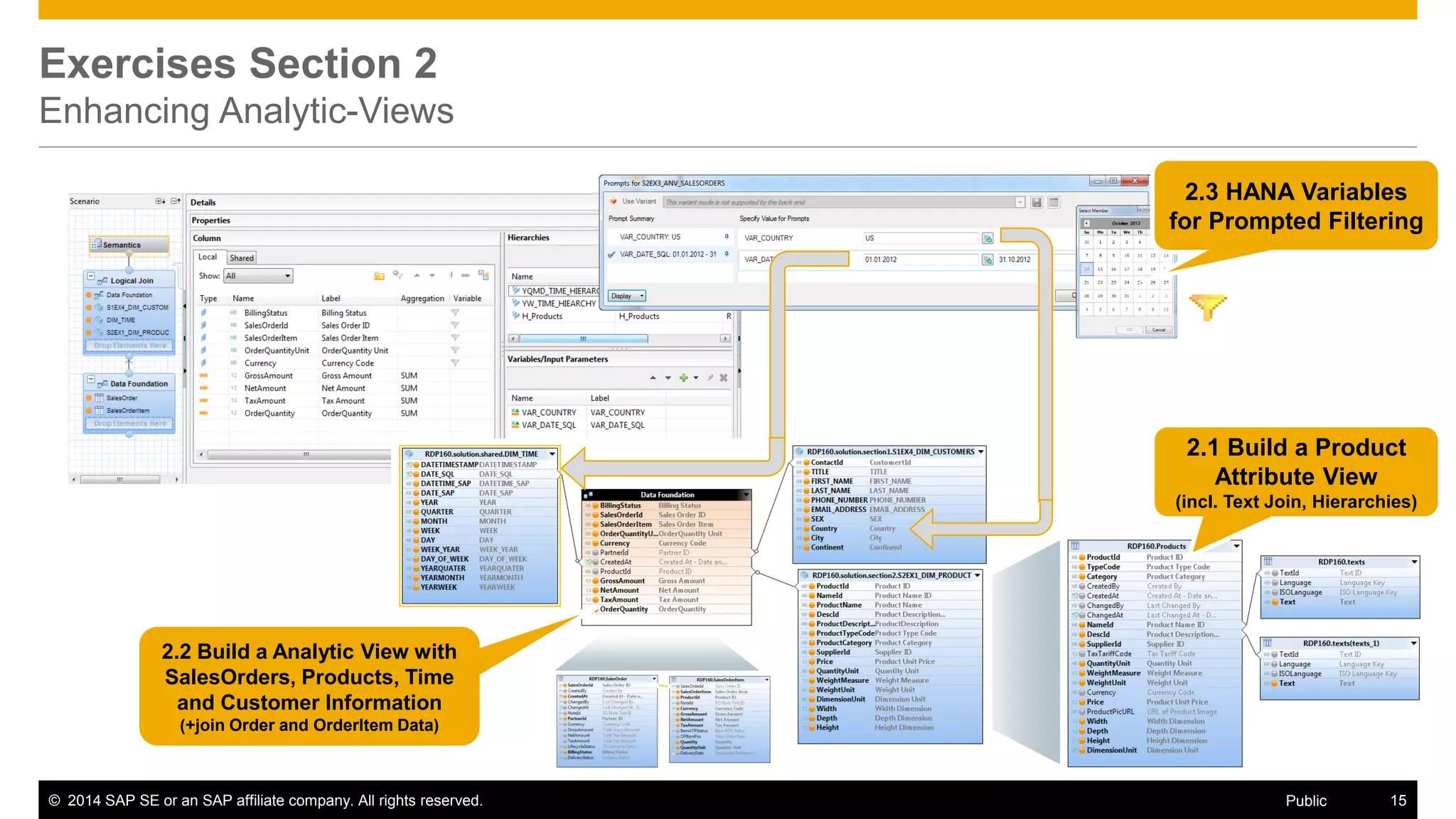Click the Hierarchies horizontal scrollbar
Screen dimensions: 1456x819
(620, 338)
